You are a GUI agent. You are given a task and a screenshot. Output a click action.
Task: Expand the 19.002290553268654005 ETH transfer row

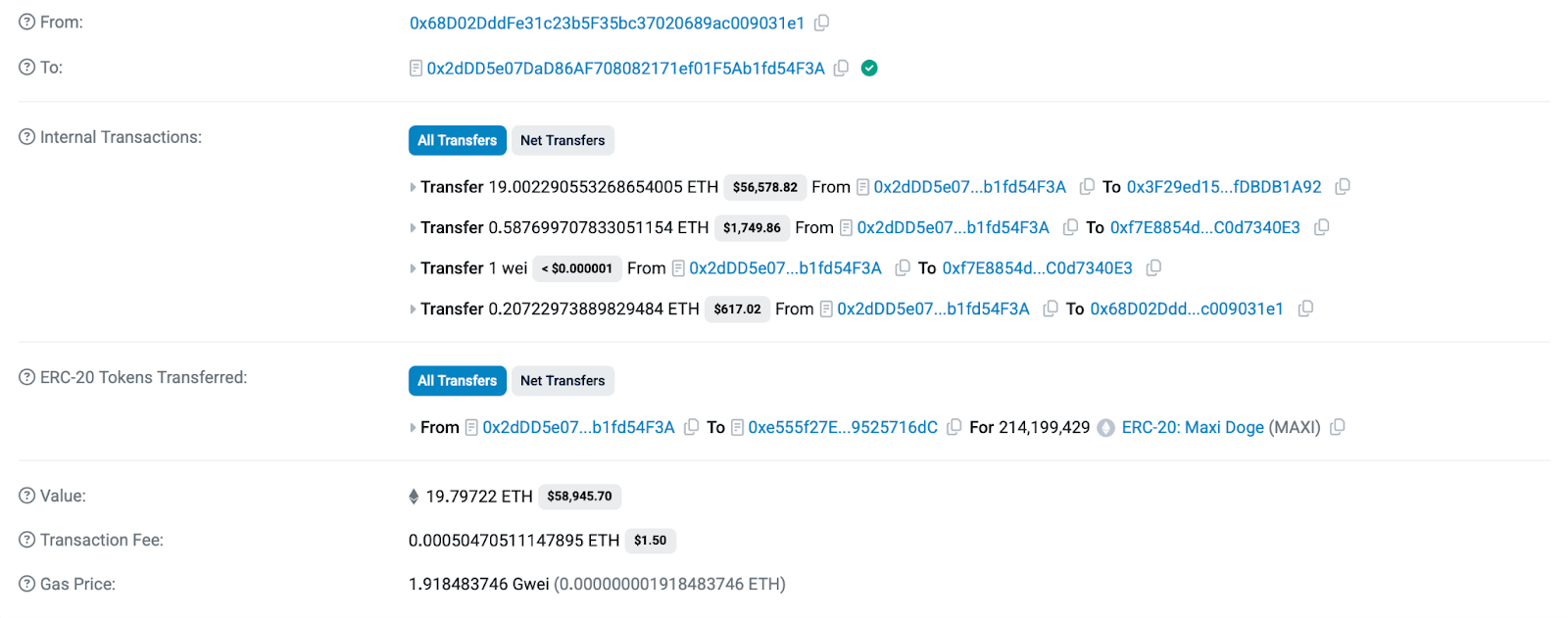413,187
